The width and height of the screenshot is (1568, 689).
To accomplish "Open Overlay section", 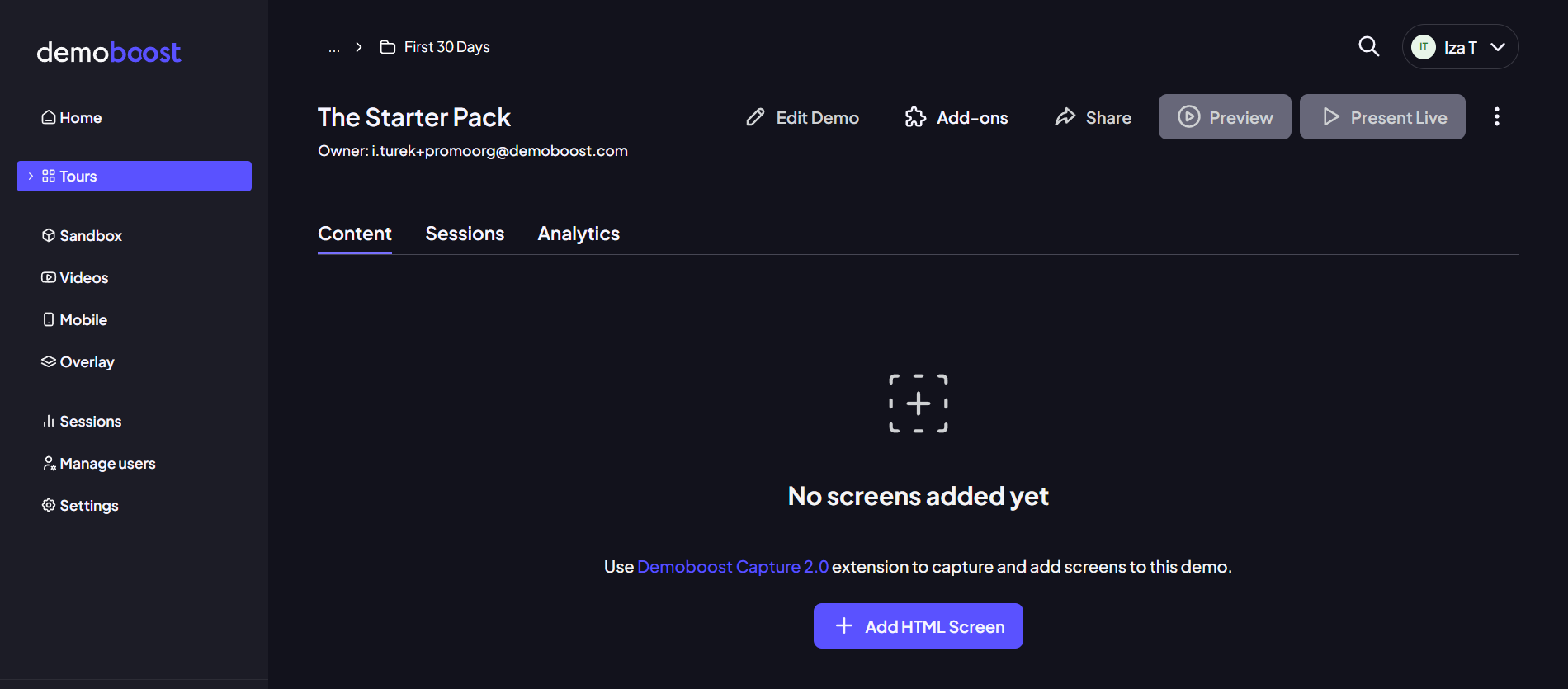I will (78, 361).
